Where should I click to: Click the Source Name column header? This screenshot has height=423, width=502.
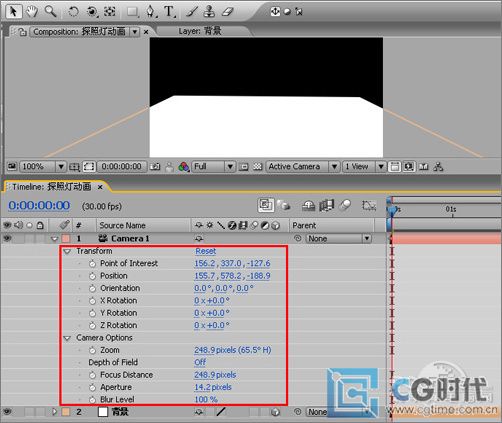pyautogui.click(x=122, y=226)
